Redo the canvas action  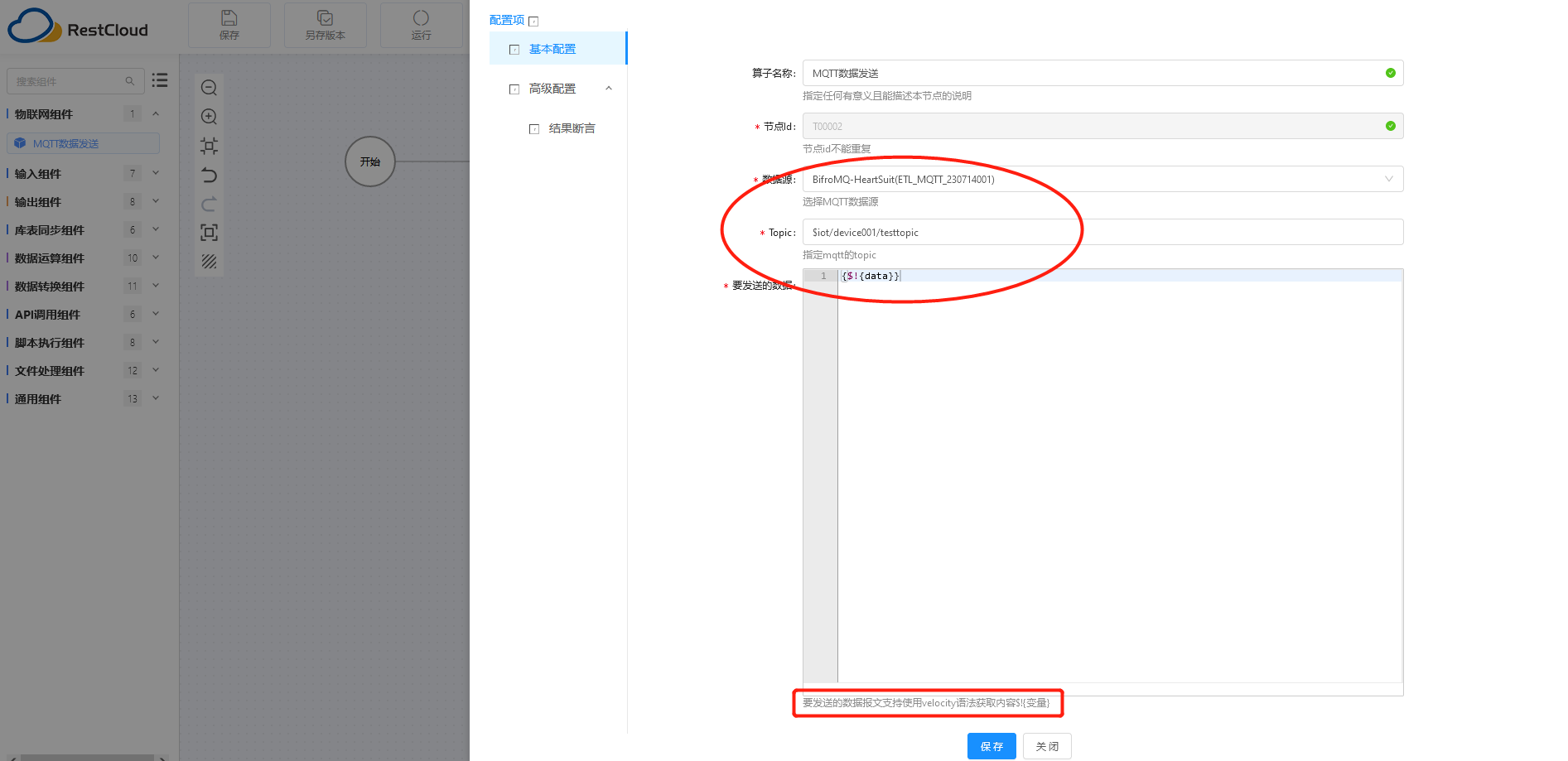click(x=210, y=204)
